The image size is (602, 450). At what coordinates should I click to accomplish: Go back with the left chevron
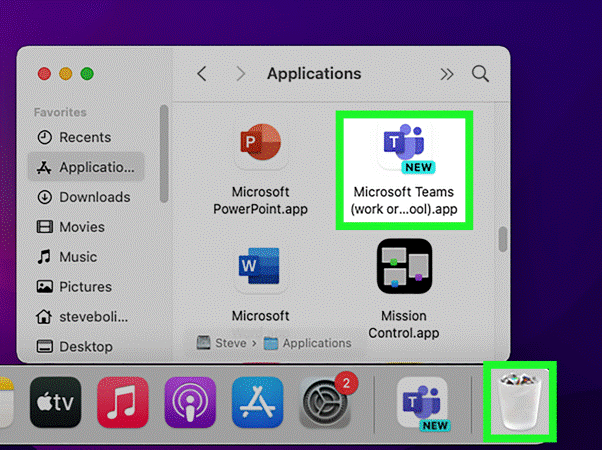coord(202,74)
